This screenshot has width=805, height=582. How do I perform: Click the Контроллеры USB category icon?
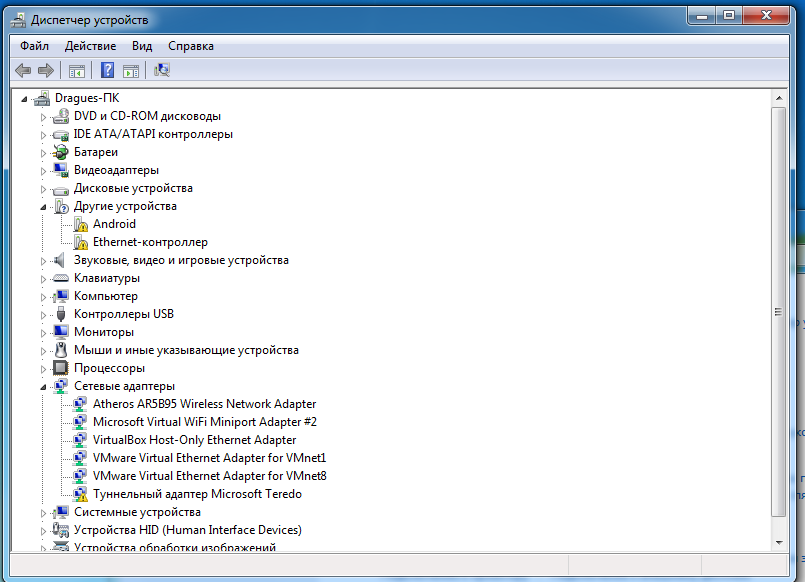point(61,314)
